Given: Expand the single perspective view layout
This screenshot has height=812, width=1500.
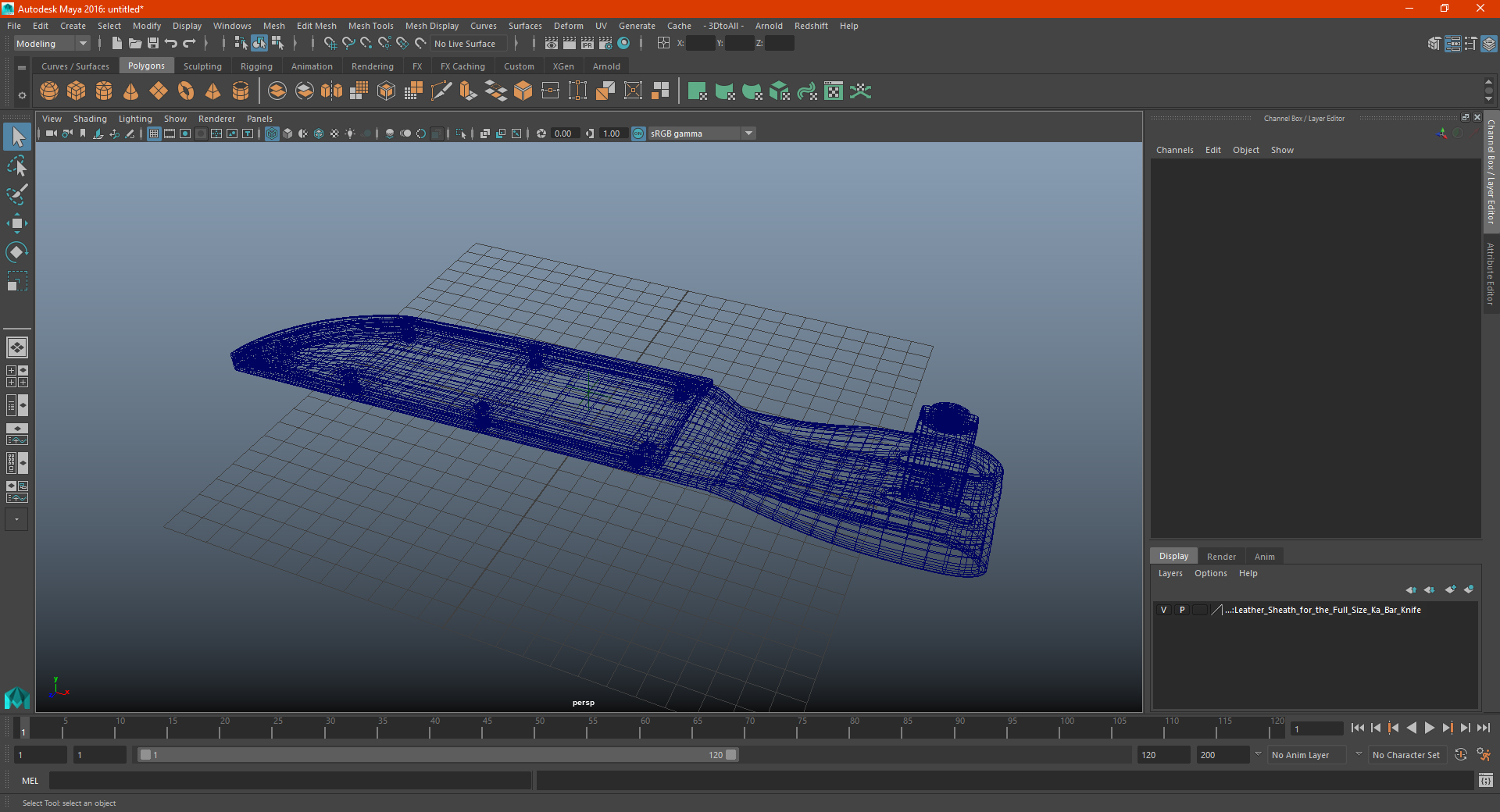Looking at the screenshot, I should (17, 347).
